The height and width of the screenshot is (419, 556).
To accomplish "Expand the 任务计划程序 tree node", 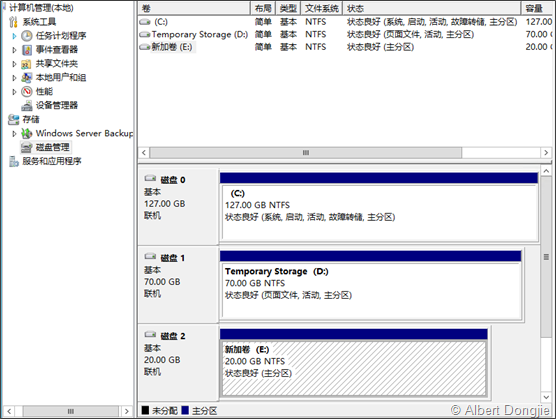I will pos(14,36).
